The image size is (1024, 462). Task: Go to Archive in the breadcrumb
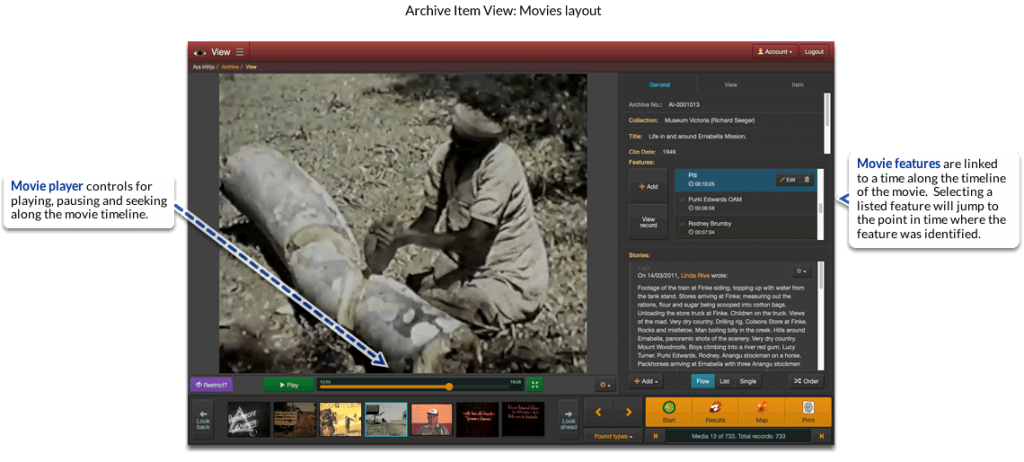click(x=230, y=67)
